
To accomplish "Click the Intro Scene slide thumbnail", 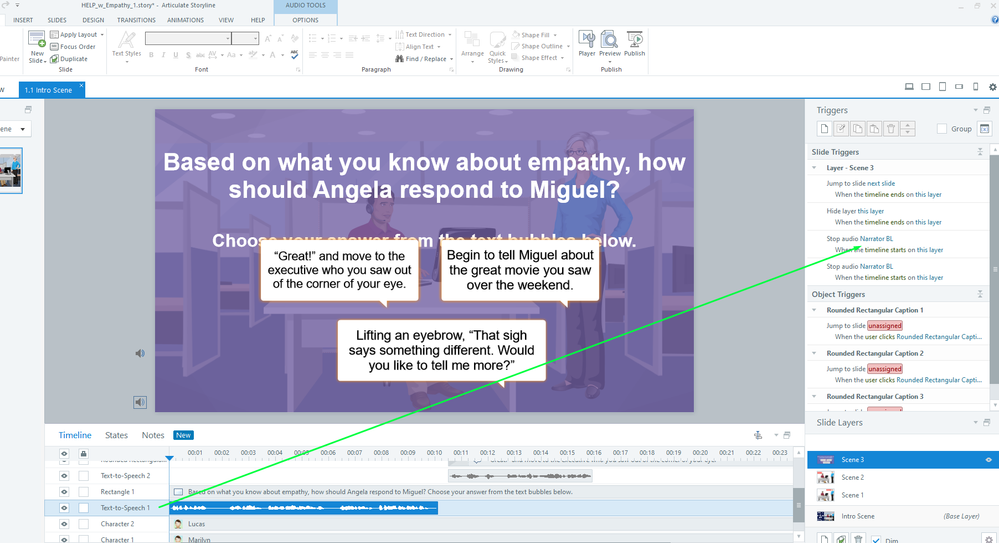I will 10,170.
